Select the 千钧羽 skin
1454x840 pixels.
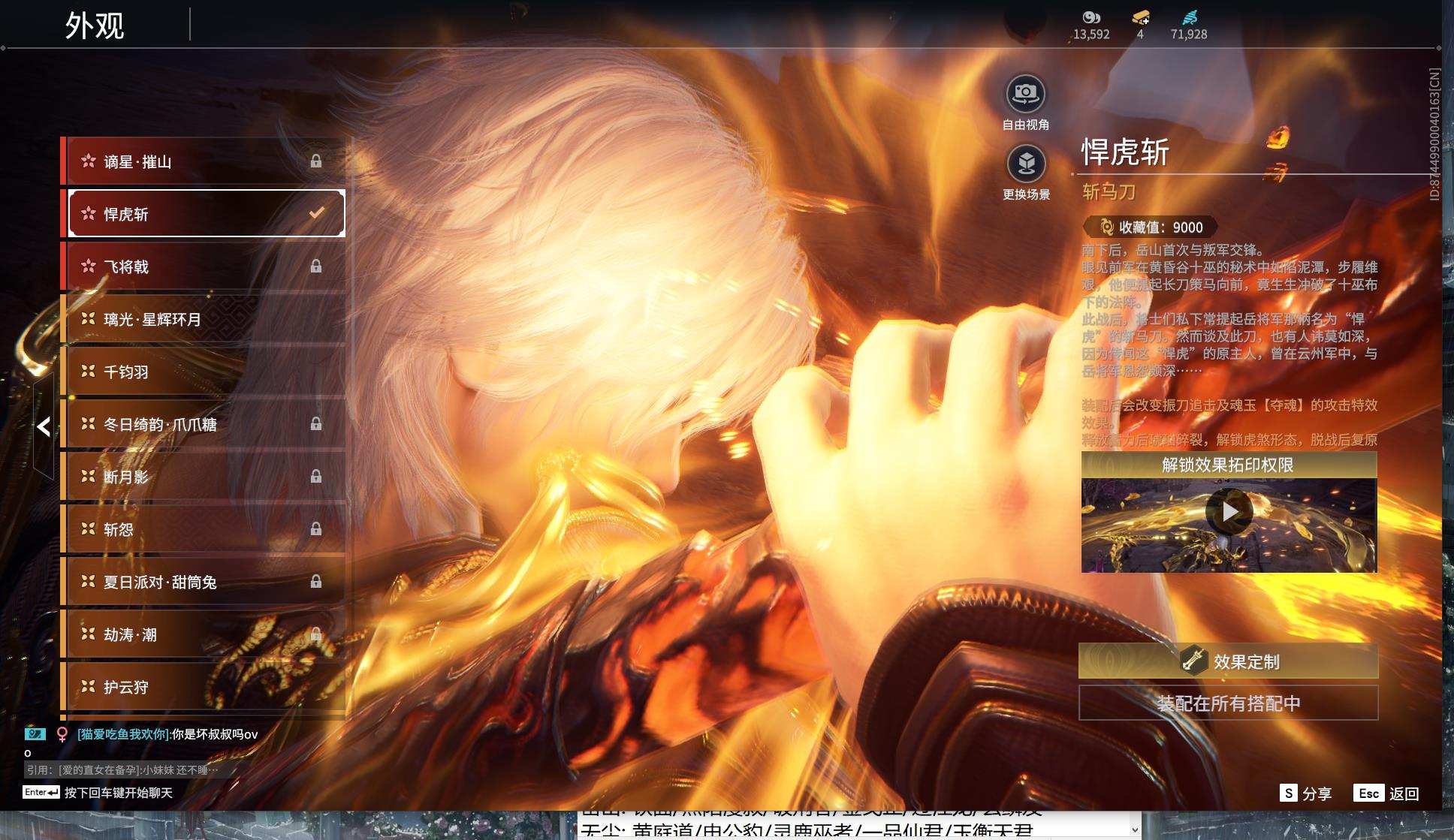203,372
